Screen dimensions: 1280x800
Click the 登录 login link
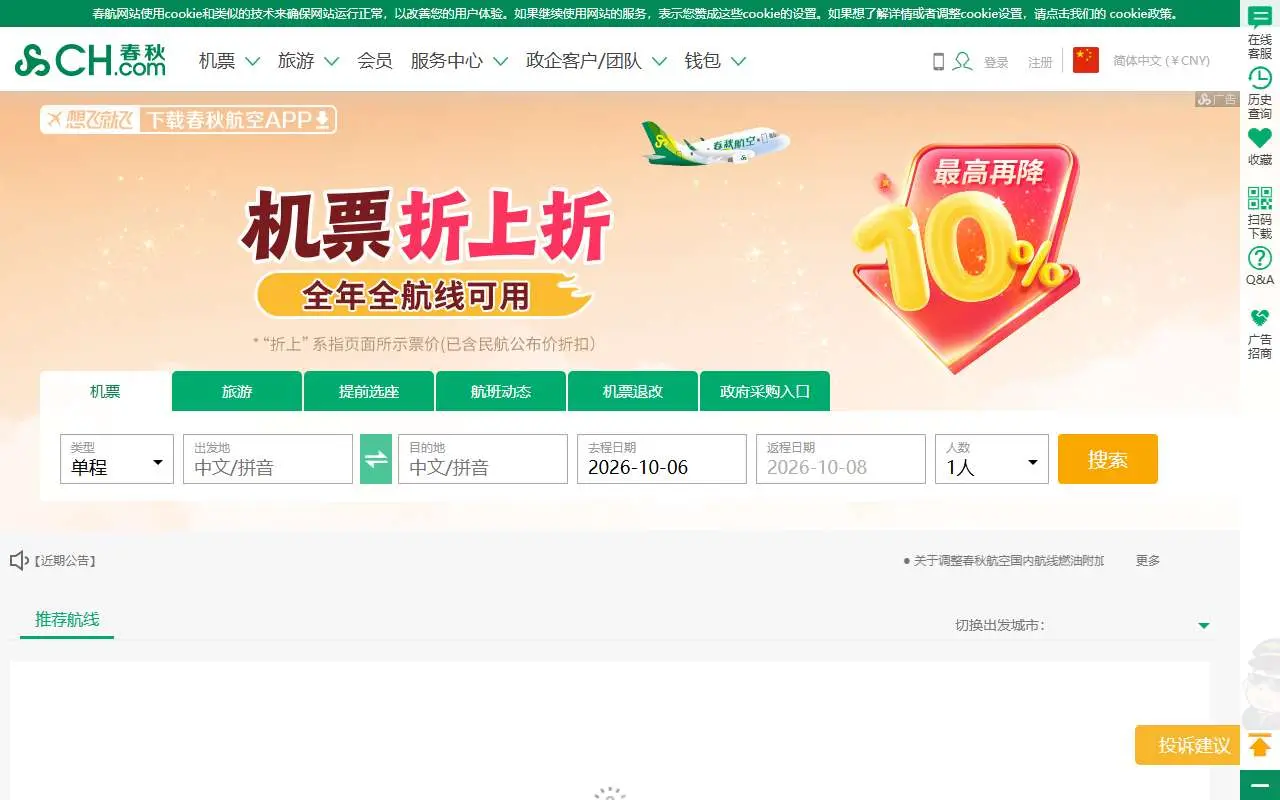996,62
